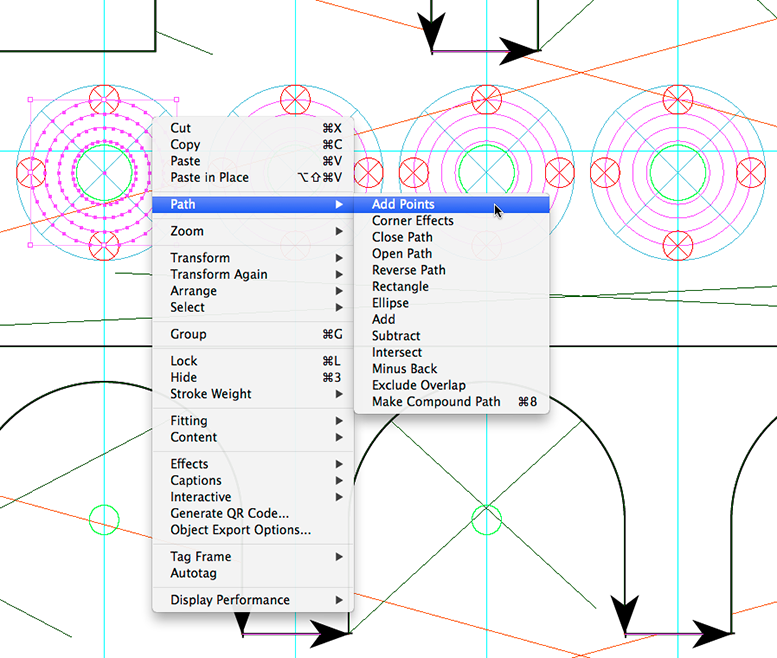
Task: Choose Reverse Path
Action: [451, 270]
